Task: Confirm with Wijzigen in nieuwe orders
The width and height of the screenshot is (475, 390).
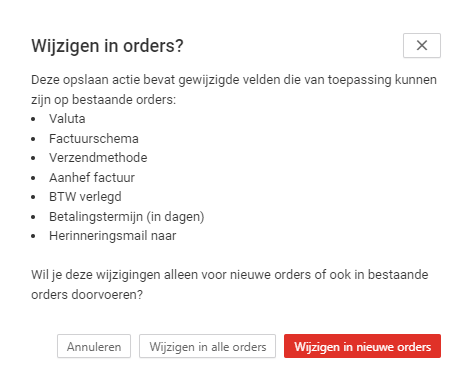Action: coord(362,346)
